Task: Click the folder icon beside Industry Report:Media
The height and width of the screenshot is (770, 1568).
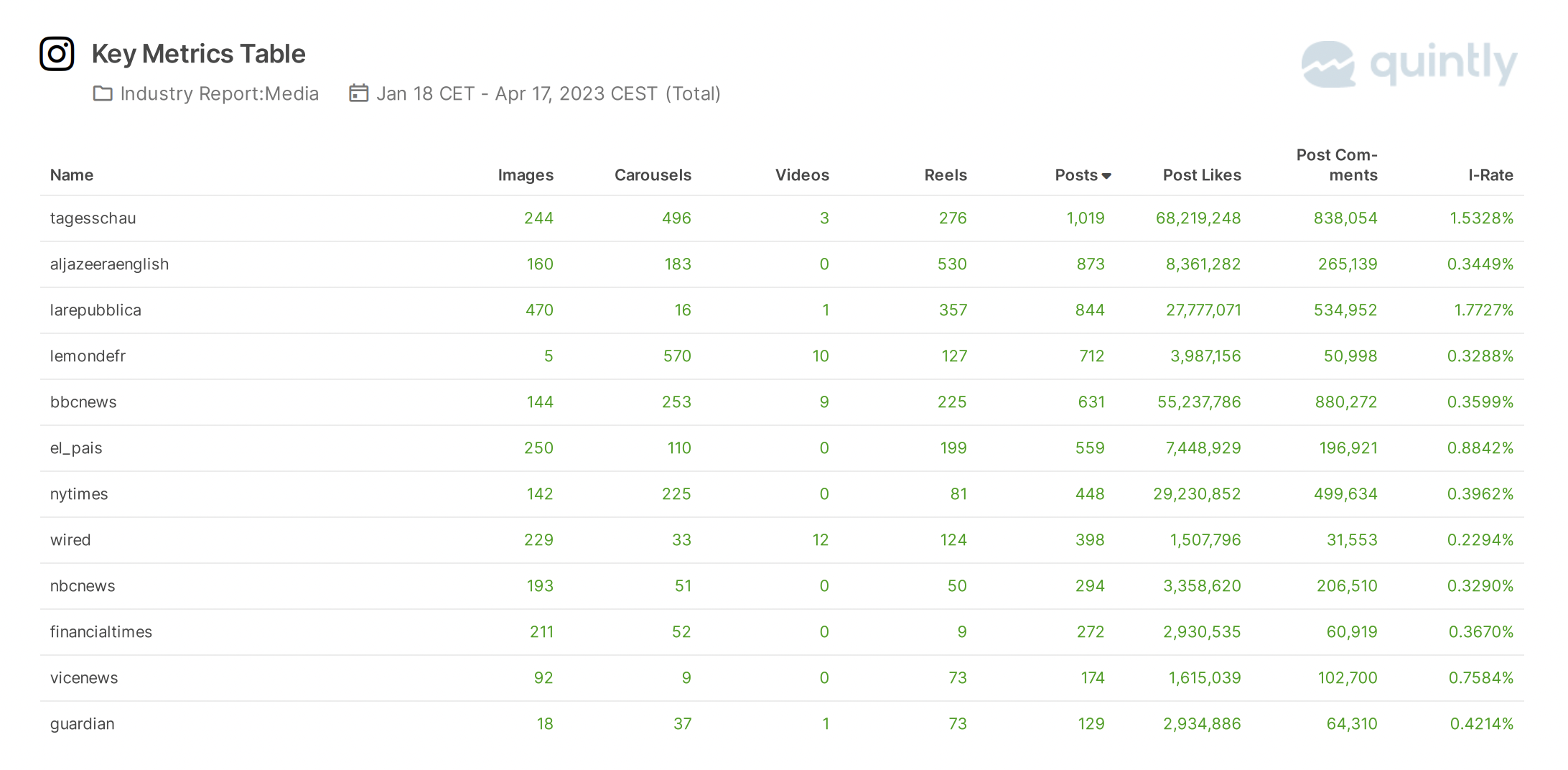Action: (103, 93)
